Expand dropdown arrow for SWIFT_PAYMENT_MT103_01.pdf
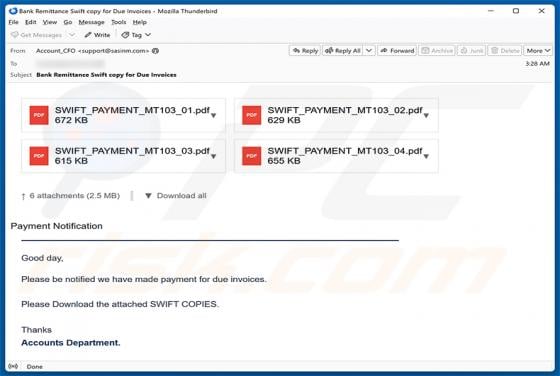 click(214, 115)
